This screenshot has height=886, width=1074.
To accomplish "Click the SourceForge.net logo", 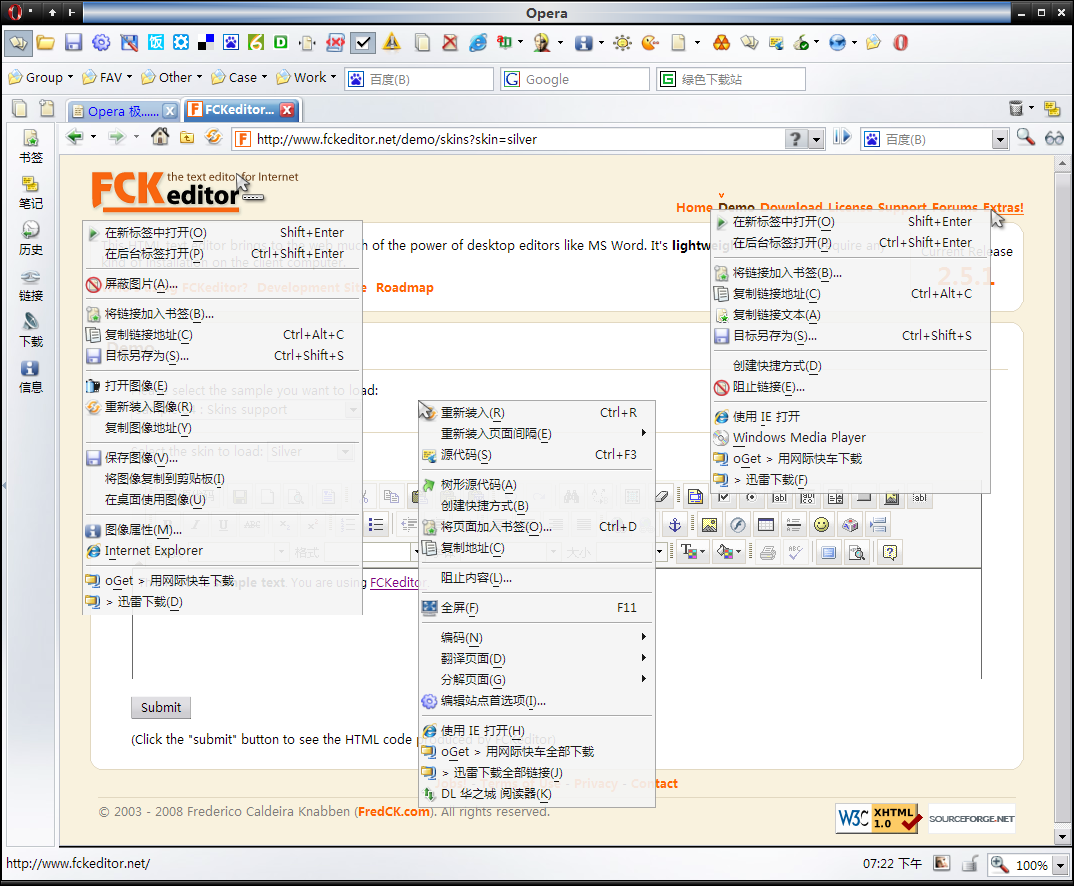I will (971, 818).
